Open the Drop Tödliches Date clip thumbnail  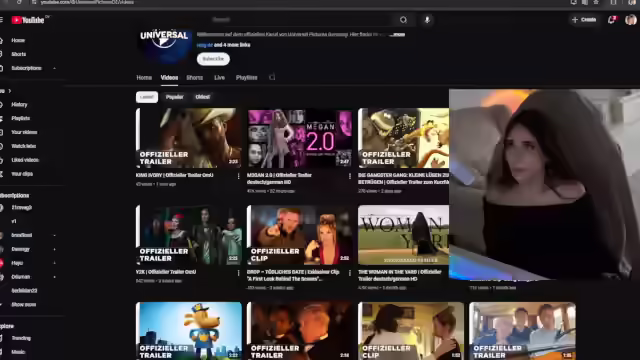300,235
